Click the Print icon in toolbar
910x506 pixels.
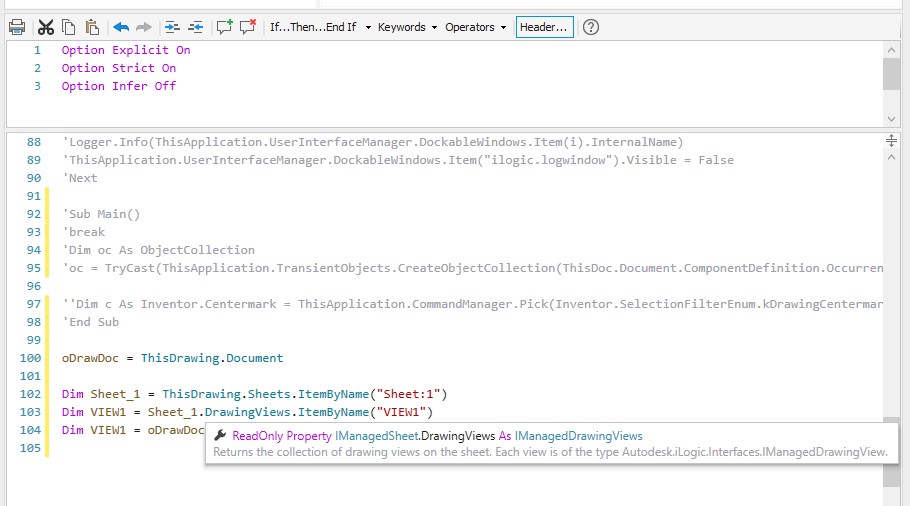(17, 27)
